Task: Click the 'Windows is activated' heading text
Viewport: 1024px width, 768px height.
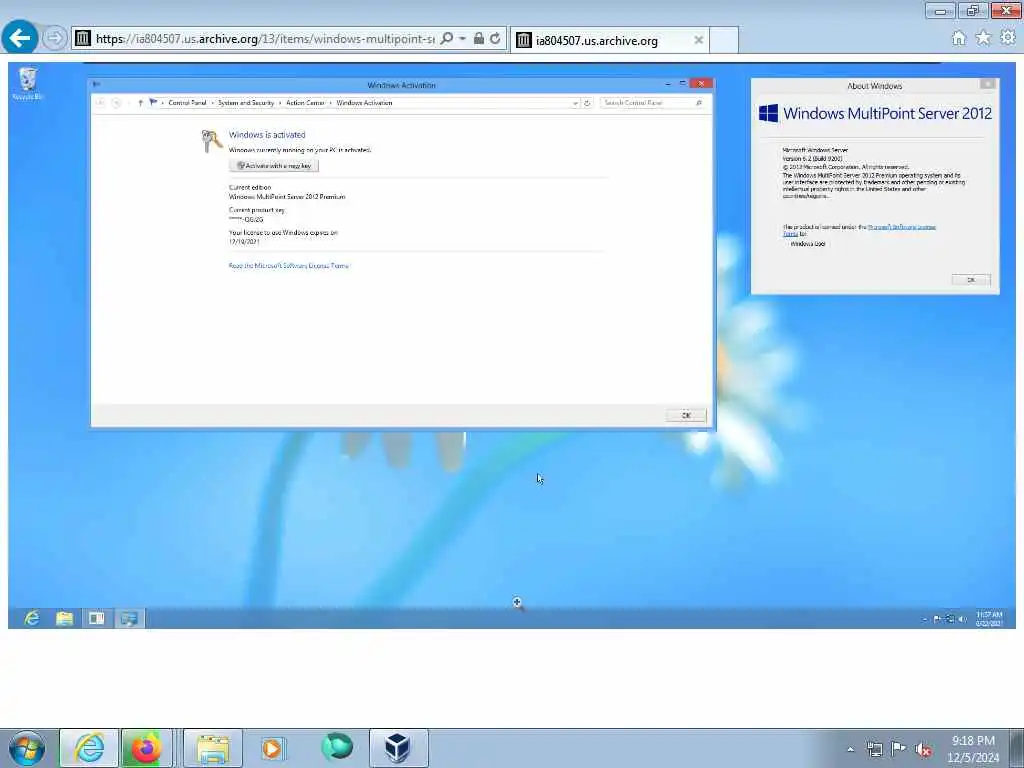Action: point(267,135)
